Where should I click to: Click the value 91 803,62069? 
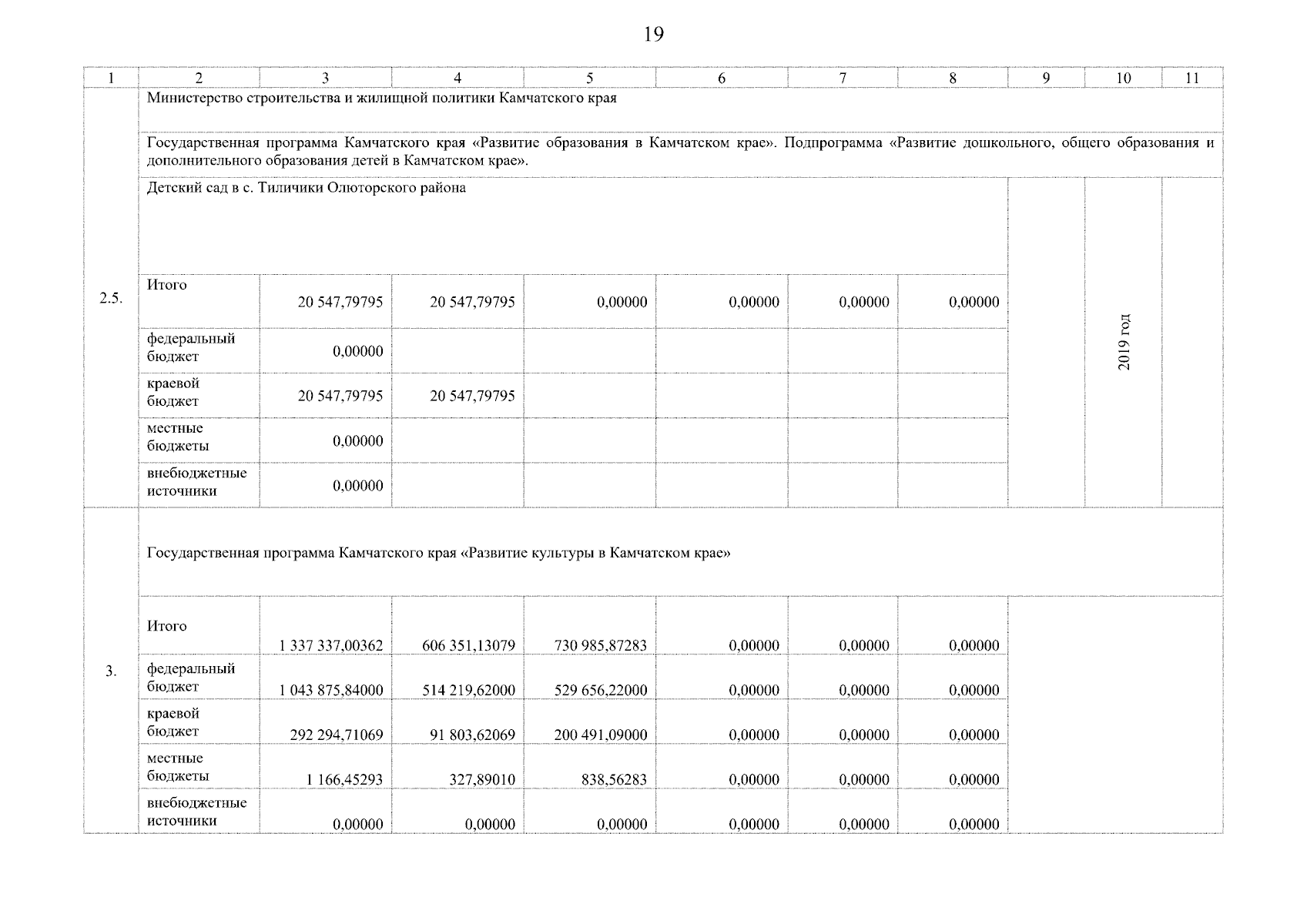pyautogui.click(x=472, y=735)
